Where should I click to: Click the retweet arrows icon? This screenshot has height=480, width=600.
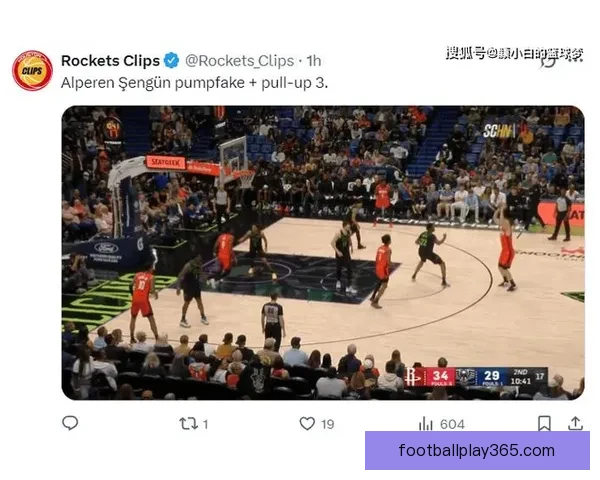[x=188, y=424]
